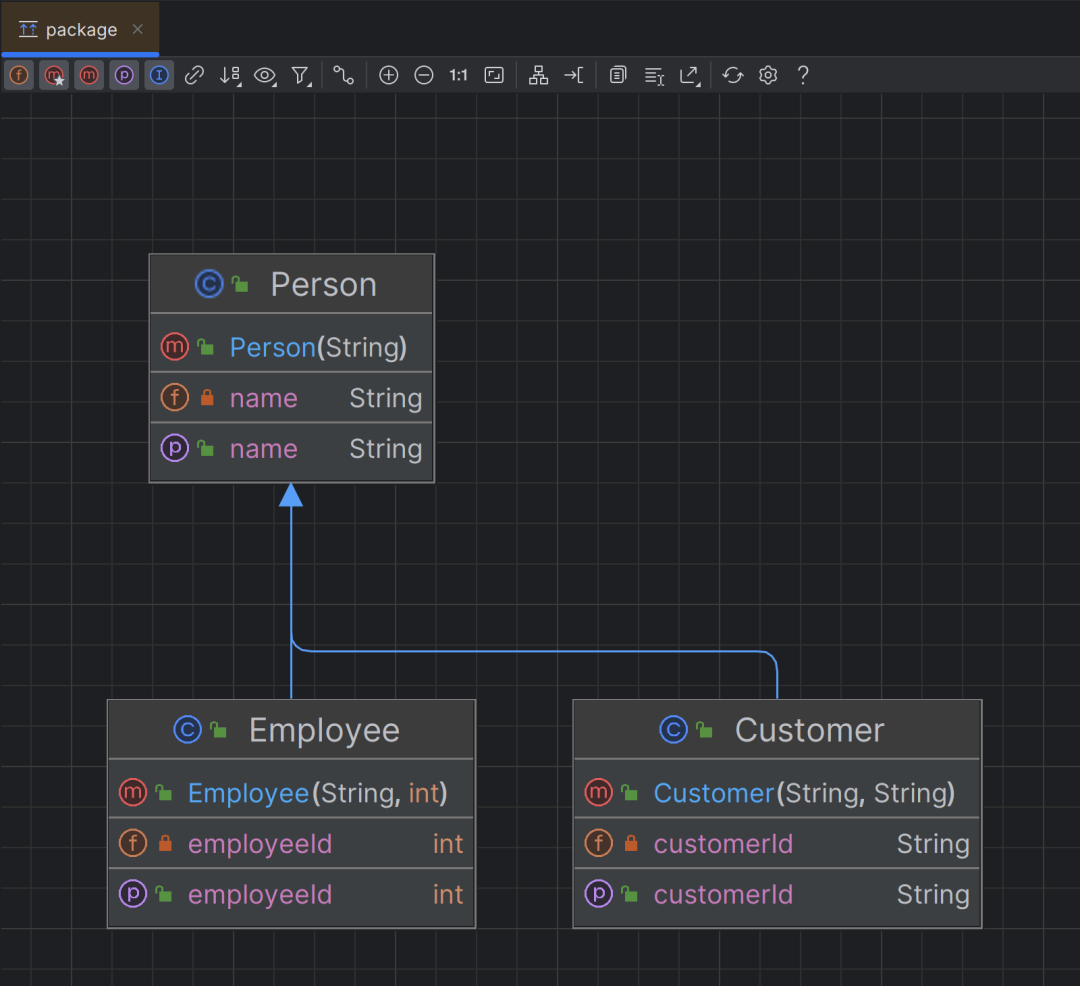Select the customerId property row

coord(778,894)
